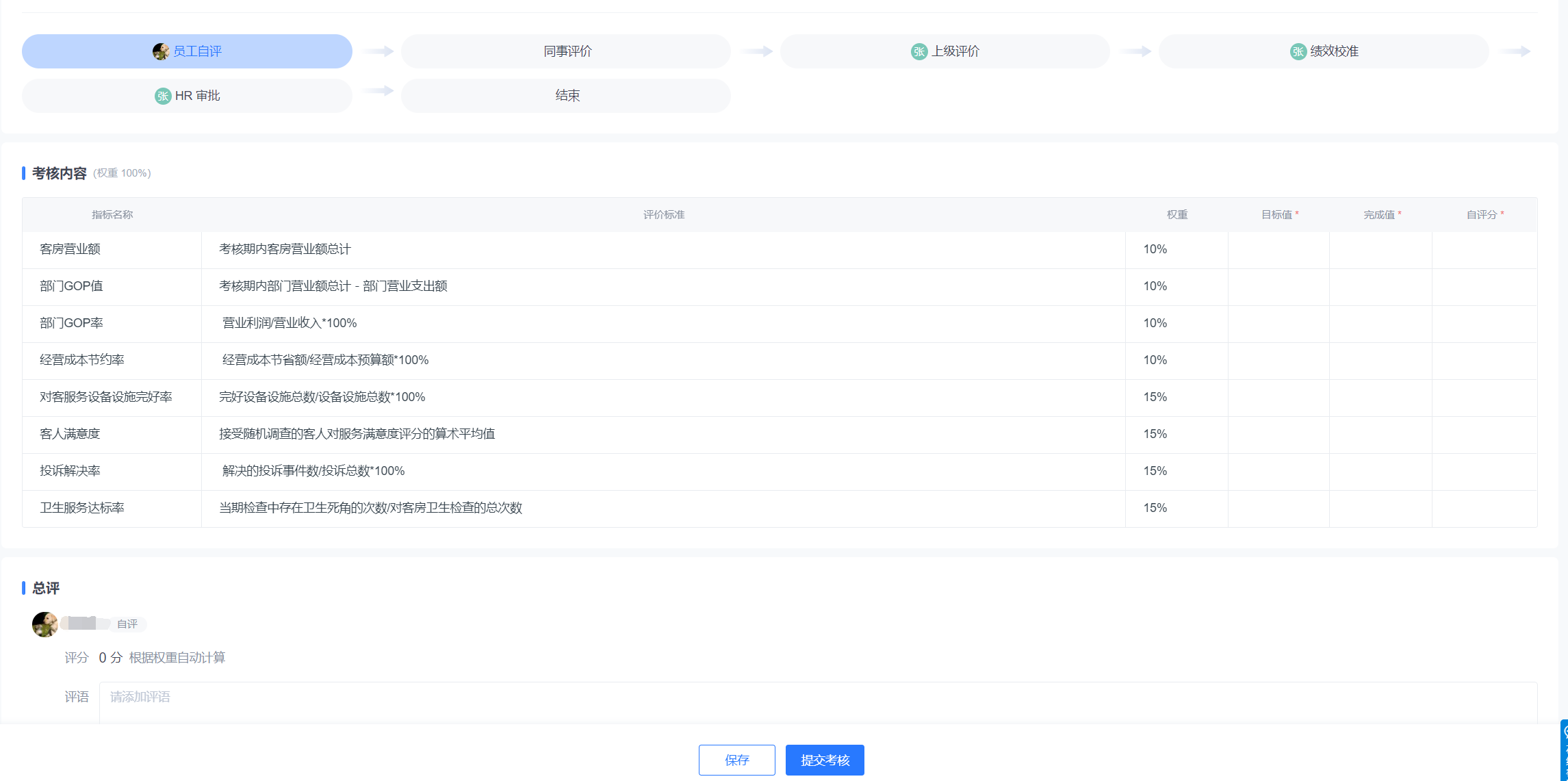Select the 结束 workflow step
Screen dimensions: 1568x781
pos(566,96)
